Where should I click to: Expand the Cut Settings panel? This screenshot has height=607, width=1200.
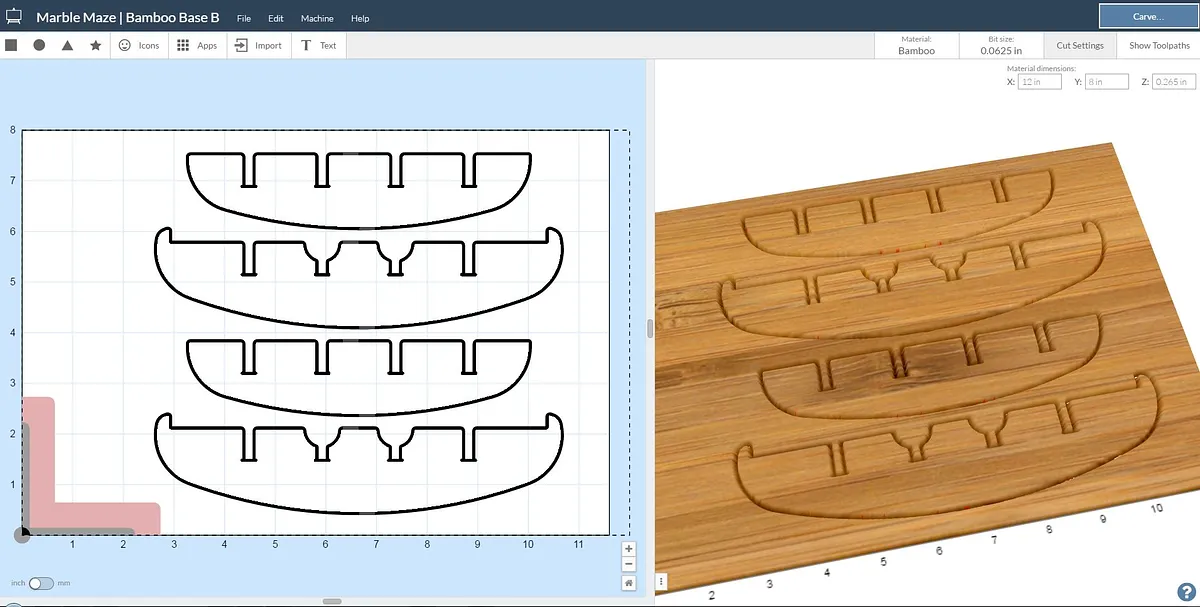tap(1080, 45)
